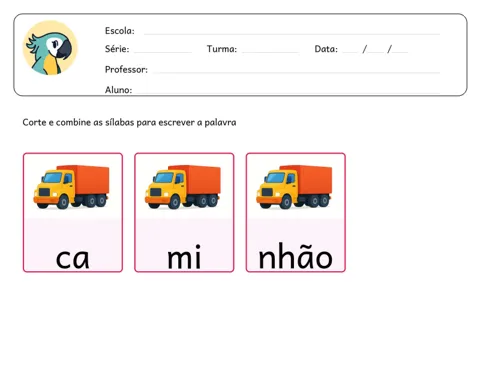480x384 pixels.
Task: Click the Série blank line
Action: coord(163,52)
